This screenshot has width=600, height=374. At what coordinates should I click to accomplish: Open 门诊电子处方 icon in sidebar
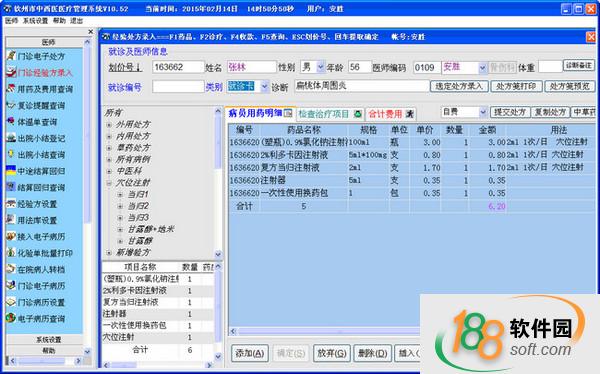[x=11, y=56]
